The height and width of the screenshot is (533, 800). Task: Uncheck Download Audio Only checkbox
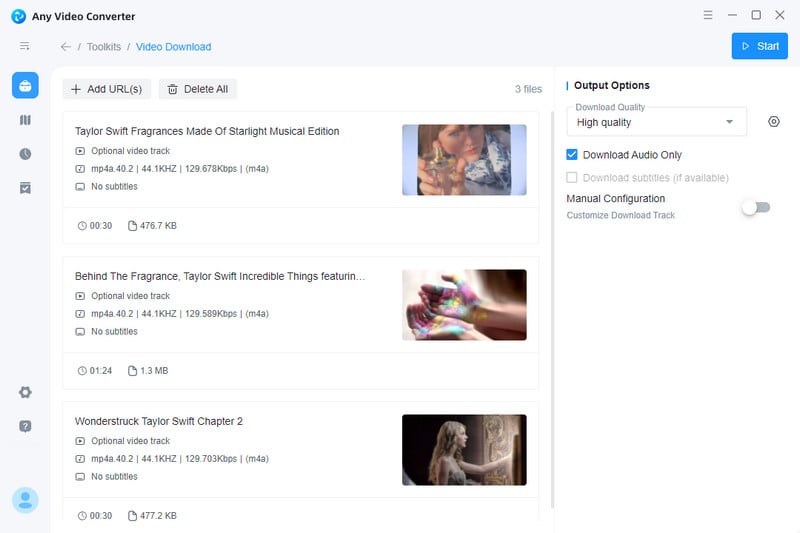tap(571, 155)
